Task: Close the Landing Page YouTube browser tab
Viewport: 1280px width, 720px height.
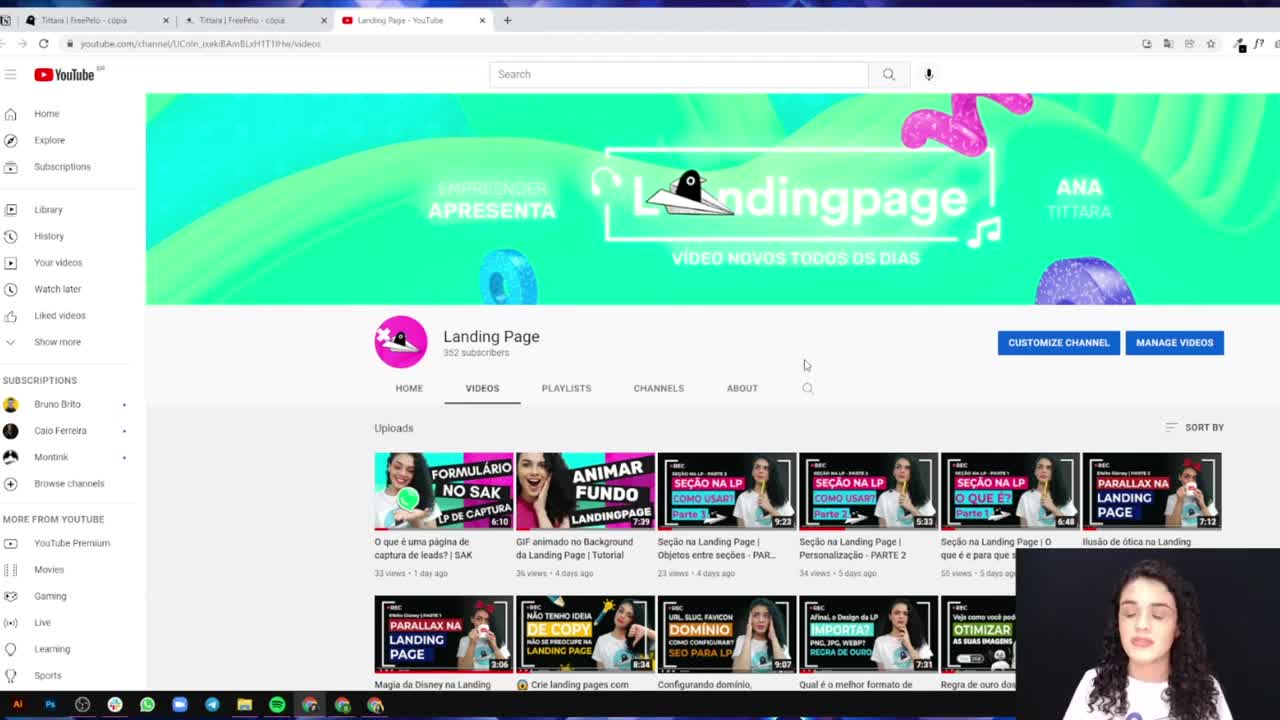Action: pos(482,20)
